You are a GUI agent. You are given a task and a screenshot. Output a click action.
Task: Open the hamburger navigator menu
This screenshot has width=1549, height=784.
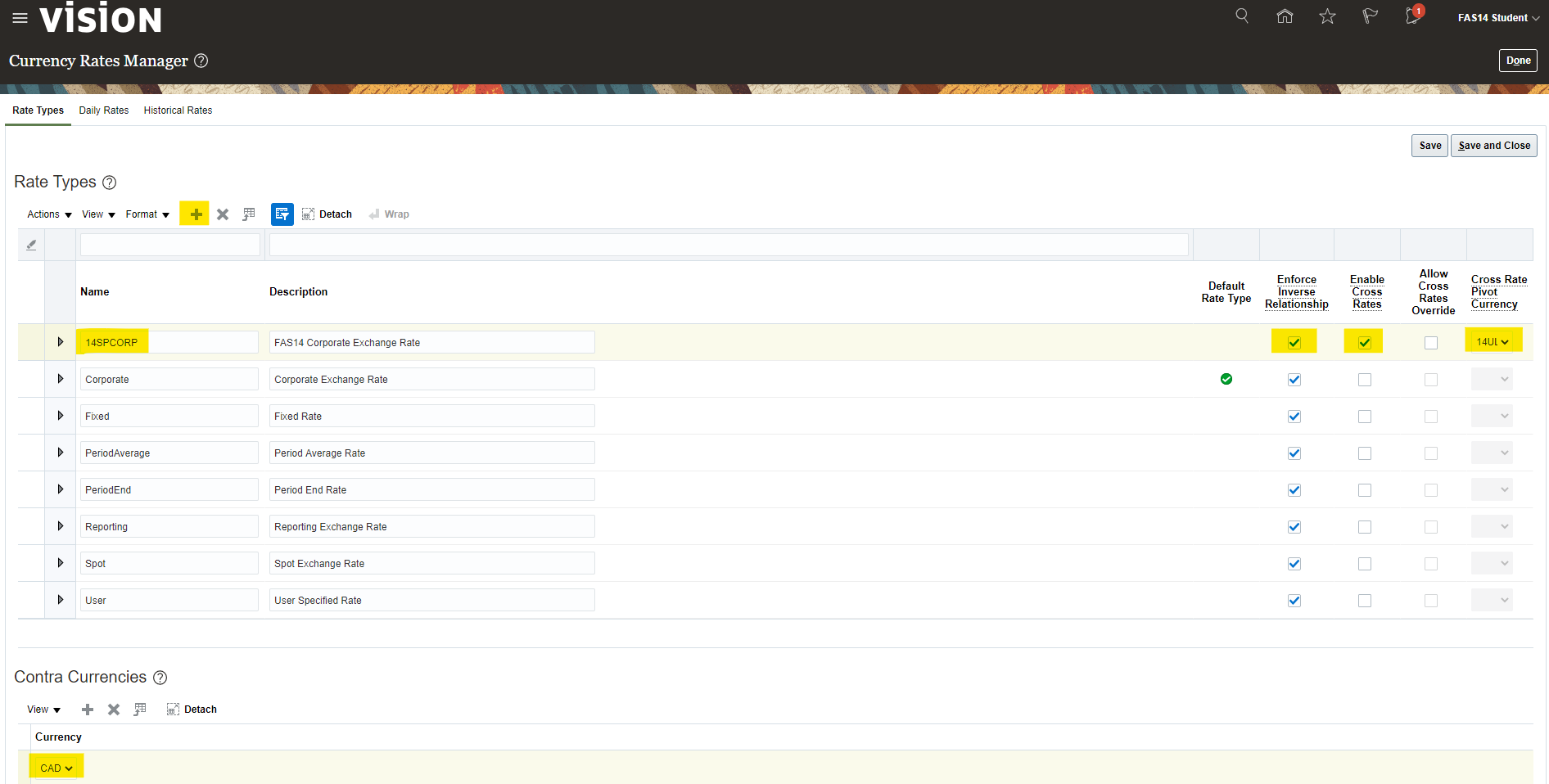pyautogui.click(x=20, y=18)
